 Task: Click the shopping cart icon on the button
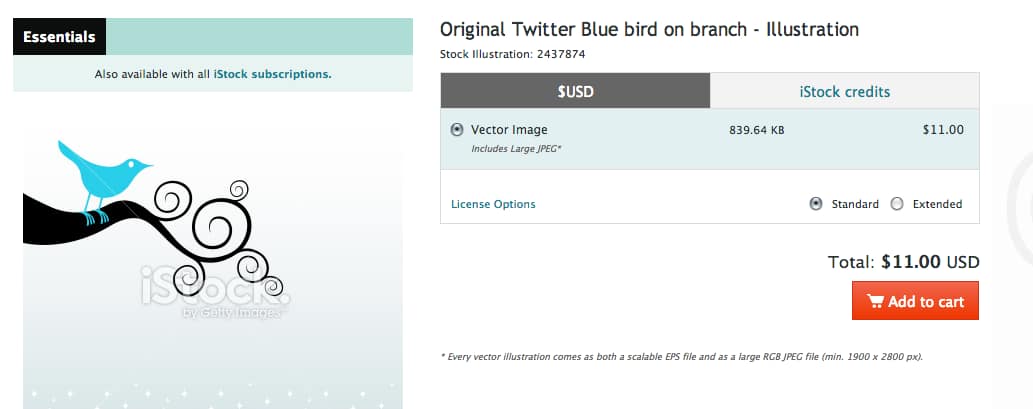875,301
